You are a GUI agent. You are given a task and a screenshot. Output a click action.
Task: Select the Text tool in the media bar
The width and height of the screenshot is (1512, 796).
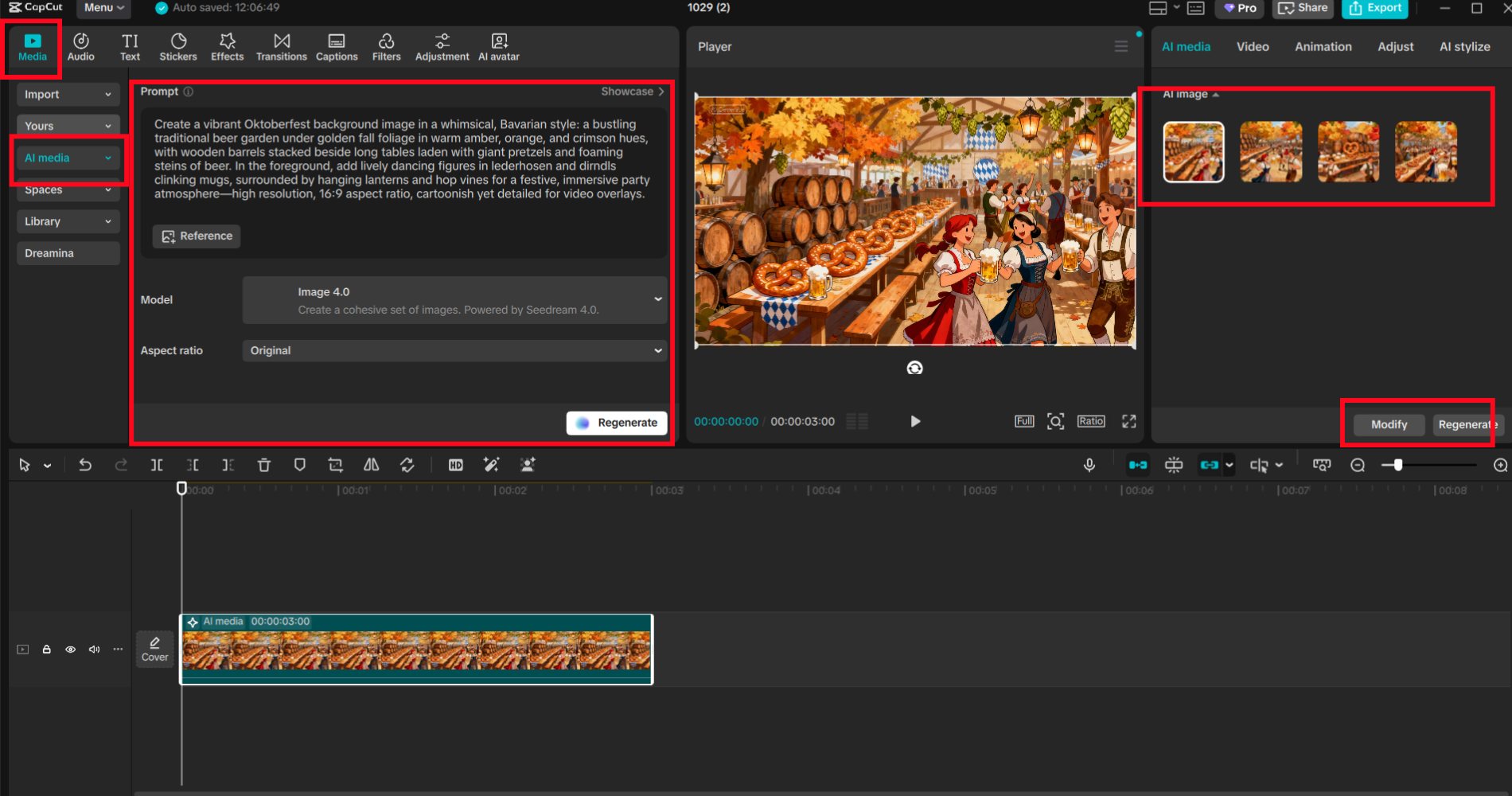tap(130, 45)
